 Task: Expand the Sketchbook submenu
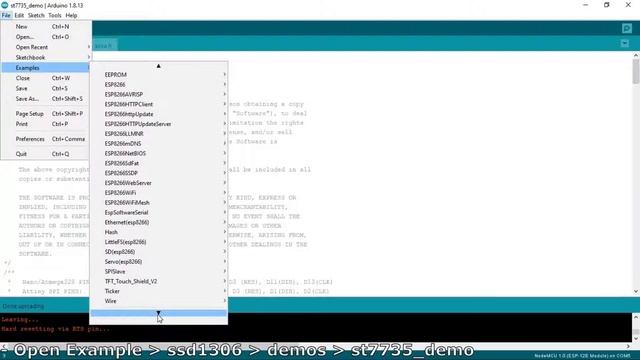pyautogui.click(x=46, y=58)
